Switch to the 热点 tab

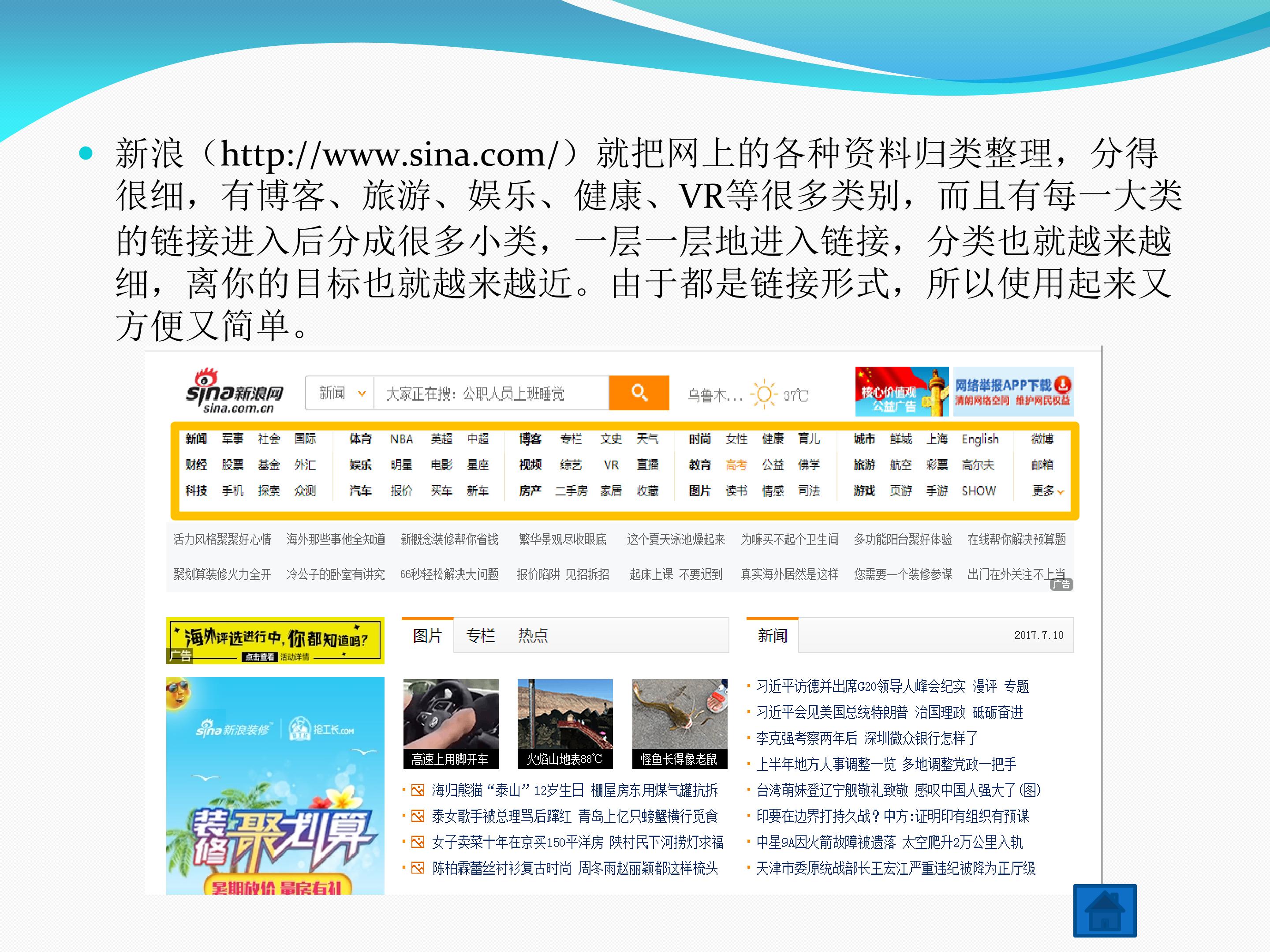point(533,635)
